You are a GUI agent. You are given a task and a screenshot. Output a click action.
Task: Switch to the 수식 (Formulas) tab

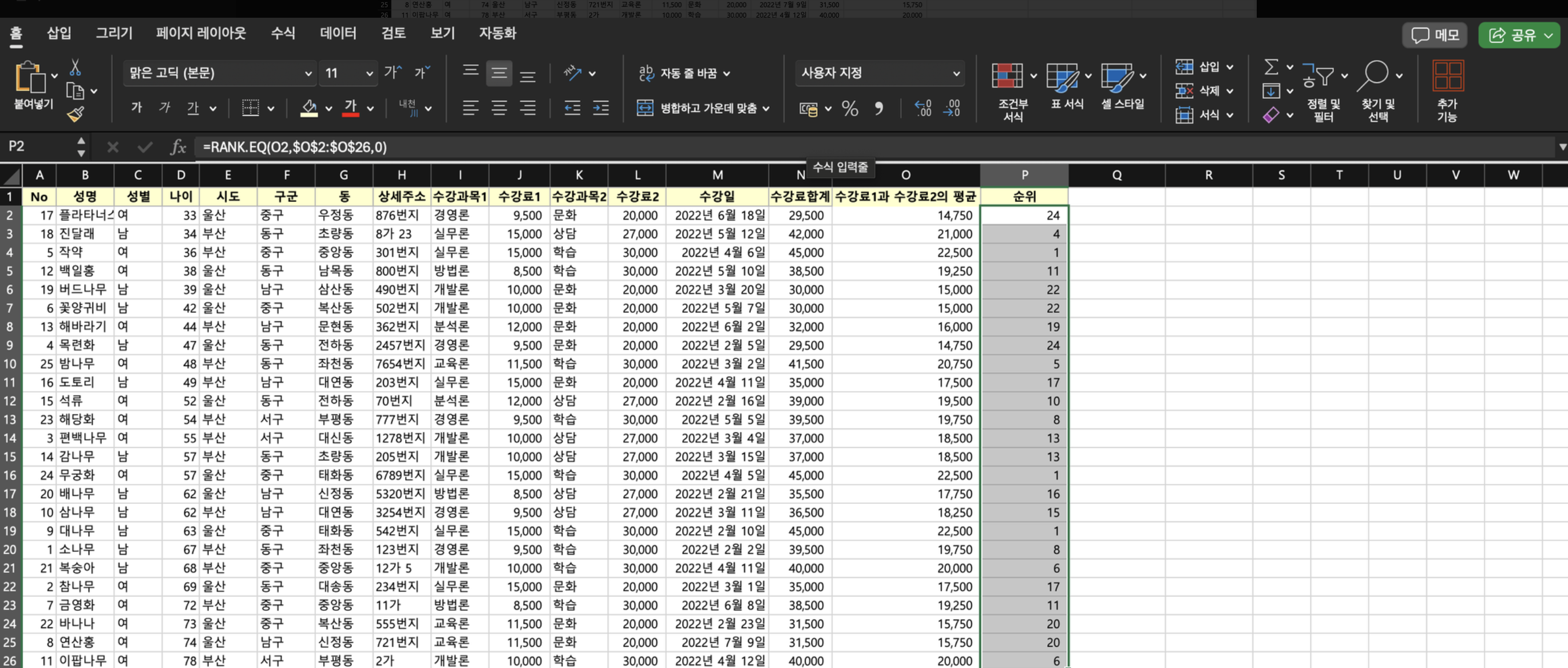pos(283,34)
